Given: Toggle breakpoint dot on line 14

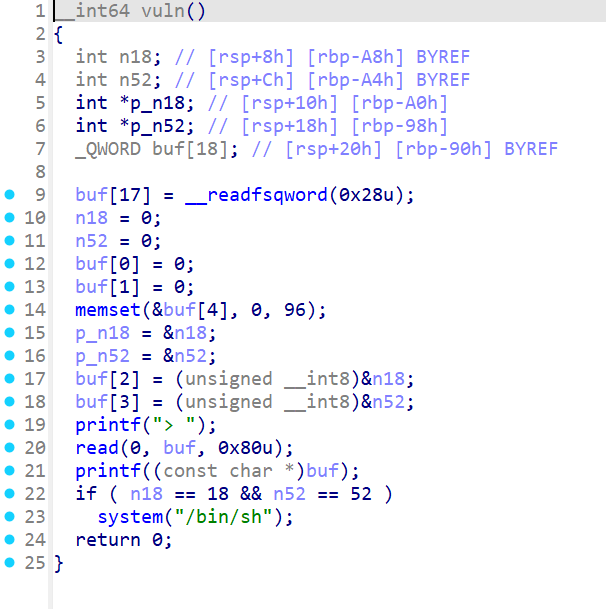Looking at the screenshot, I should pos(9,310).
